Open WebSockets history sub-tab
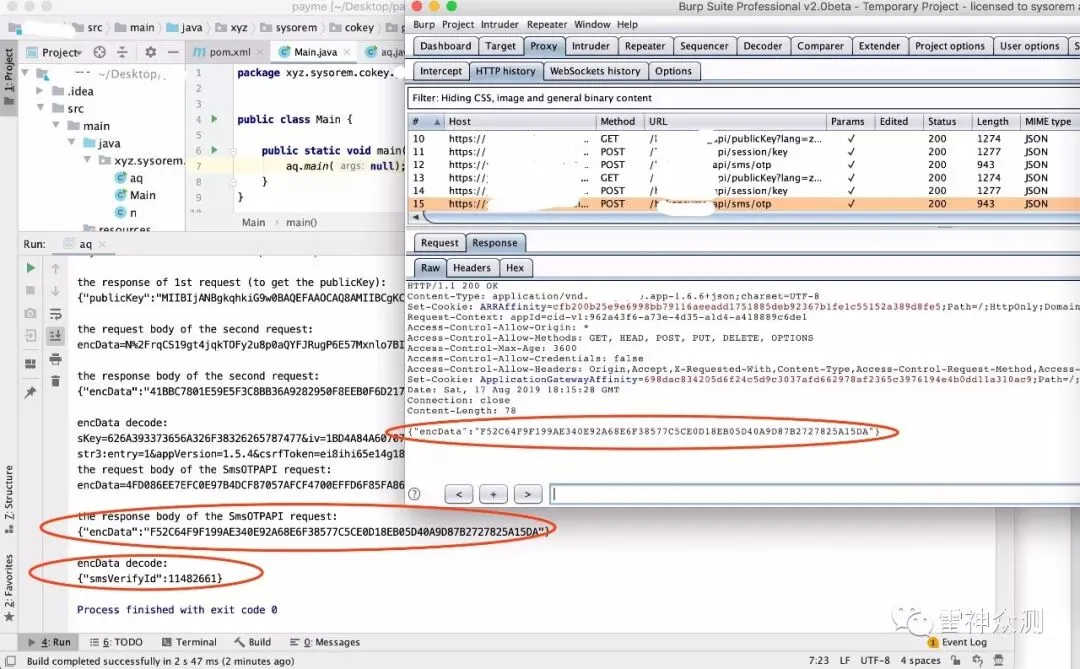This screenshot has height=669, width=1080. point(595,71)
